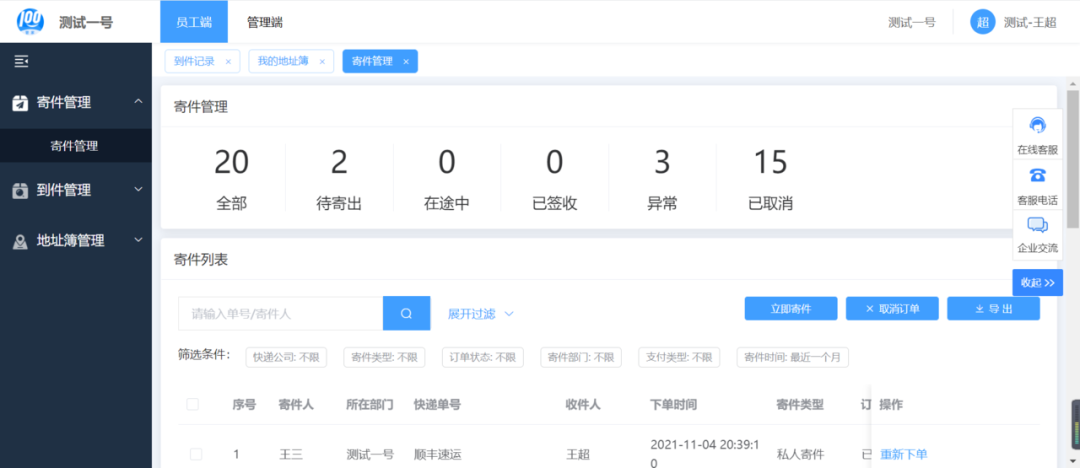Open 快递公司: 不限 filter
The width and height of the screenshot is (1080, 468).
(287, 358)
